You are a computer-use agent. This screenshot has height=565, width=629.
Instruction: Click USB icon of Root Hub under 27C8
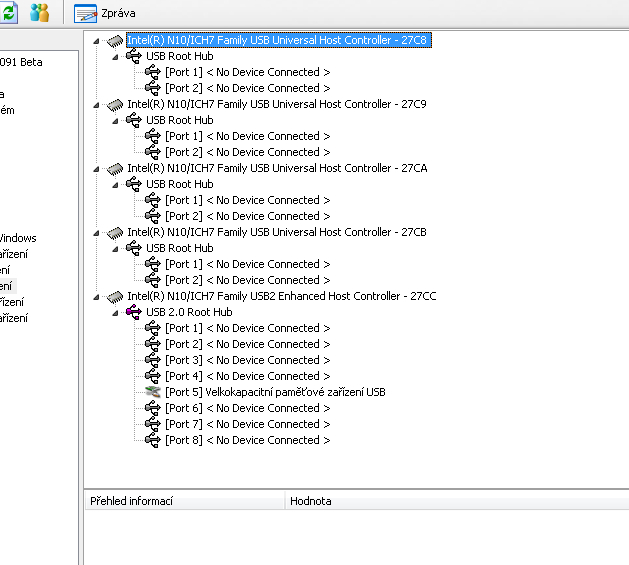click(134, 56)
